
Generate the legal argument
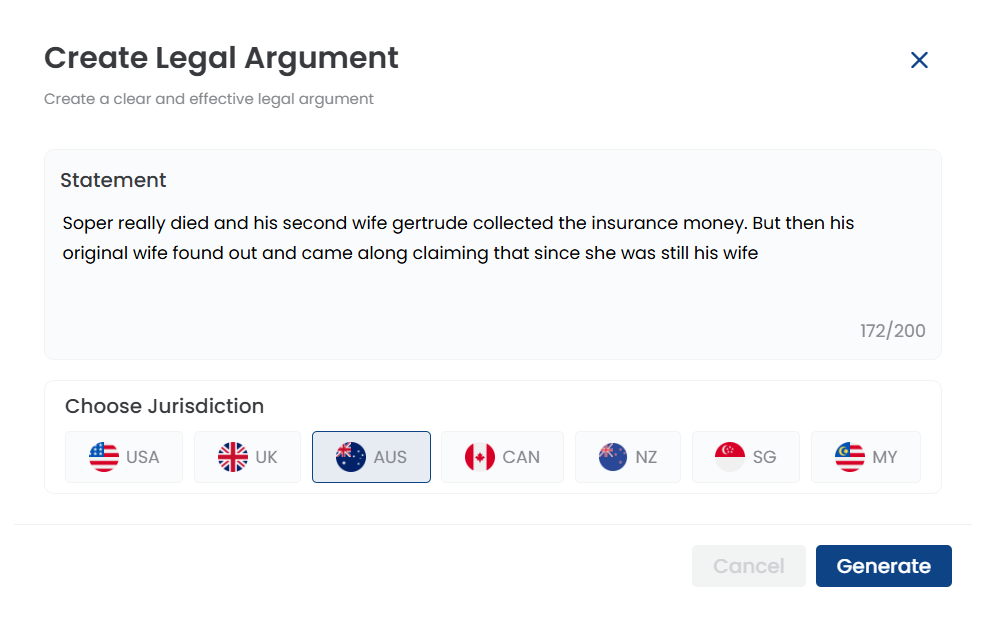884,566
